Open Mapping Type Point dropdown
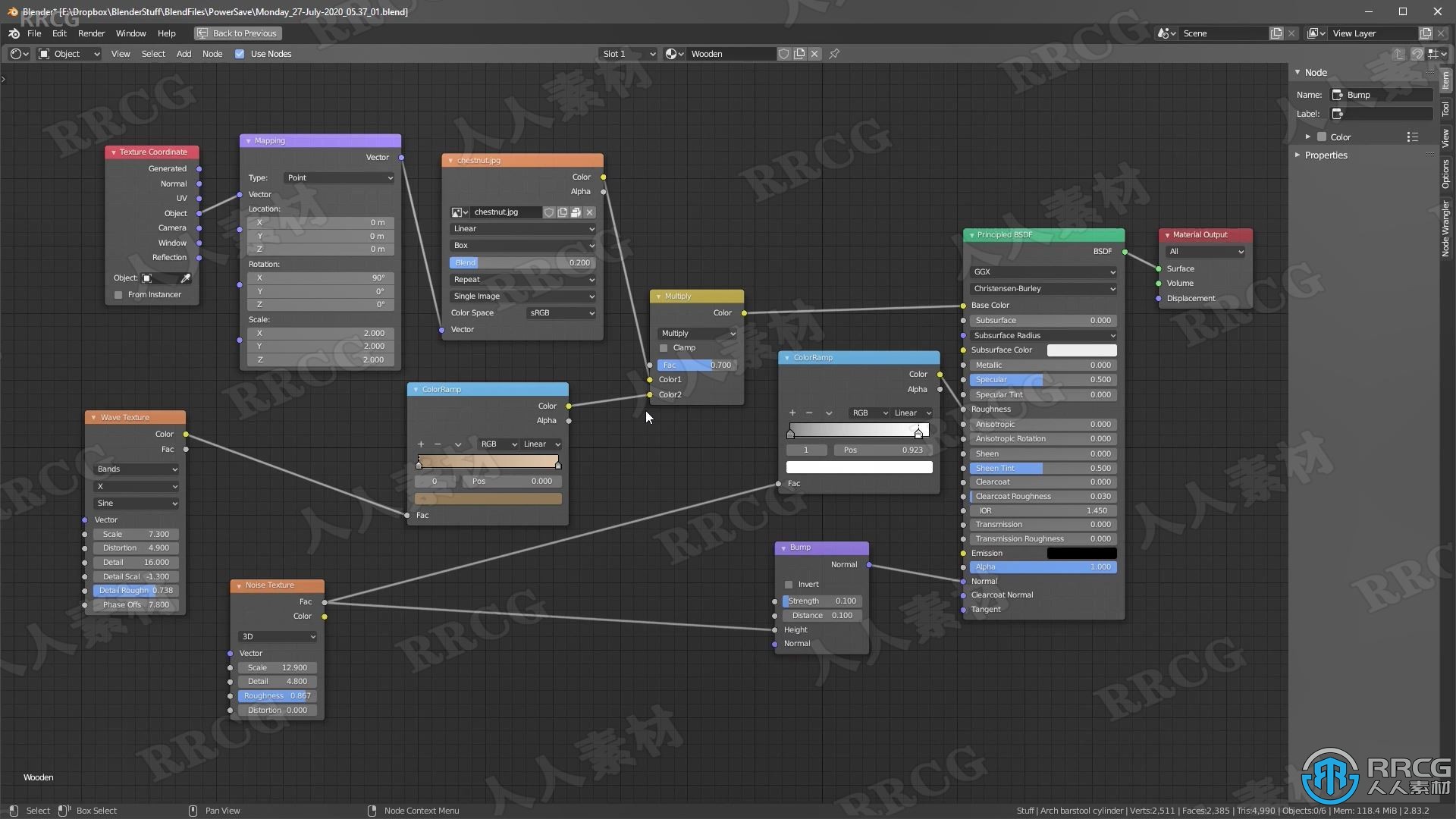The image size is (1456, 819). pyautogui.click(x=339, y=178)
